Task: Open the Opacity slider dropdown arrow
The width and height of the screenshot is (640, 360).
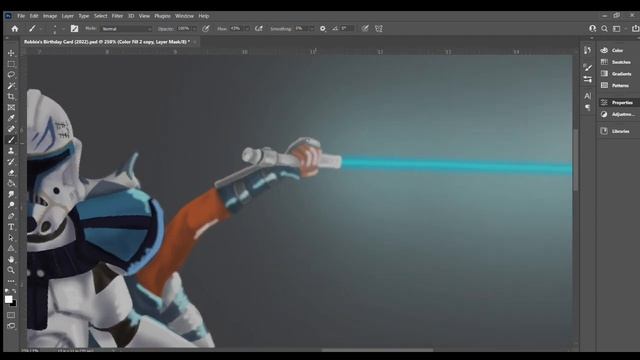Action: 194,29
